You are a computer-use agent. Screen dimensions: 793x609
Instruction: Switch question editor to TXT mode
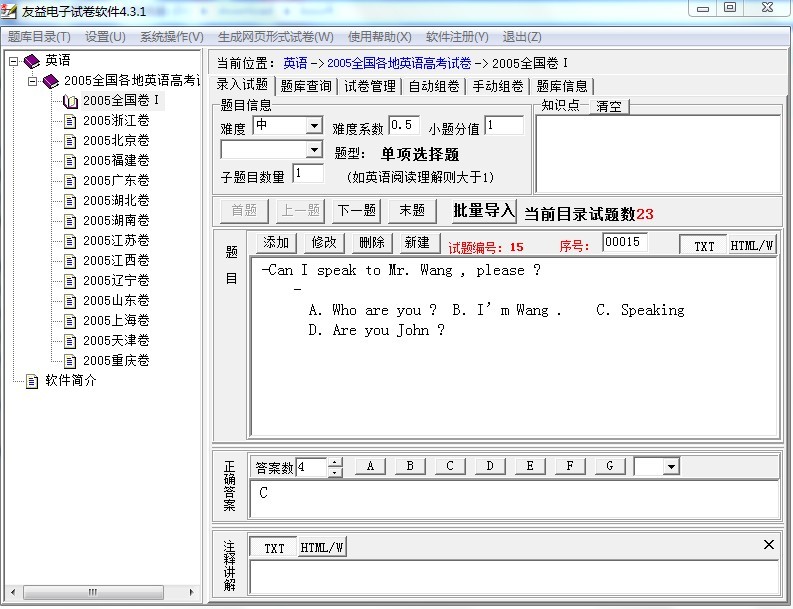point(703,246)
